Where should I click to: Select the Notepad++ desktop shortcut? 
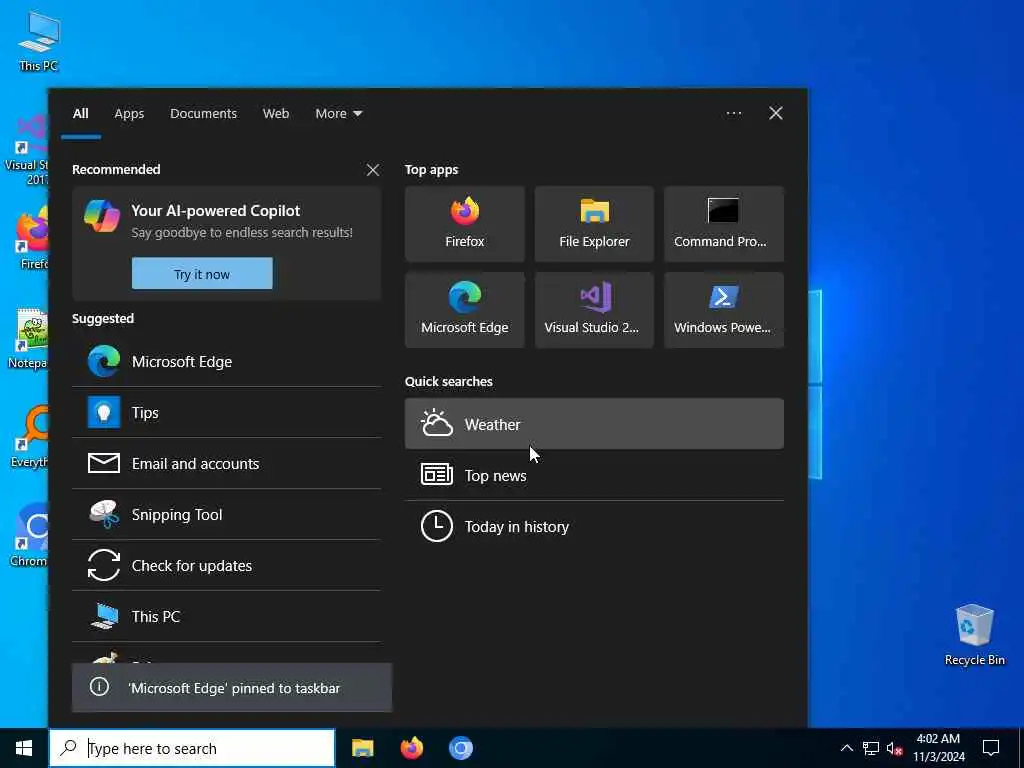[x=27, y=338]
